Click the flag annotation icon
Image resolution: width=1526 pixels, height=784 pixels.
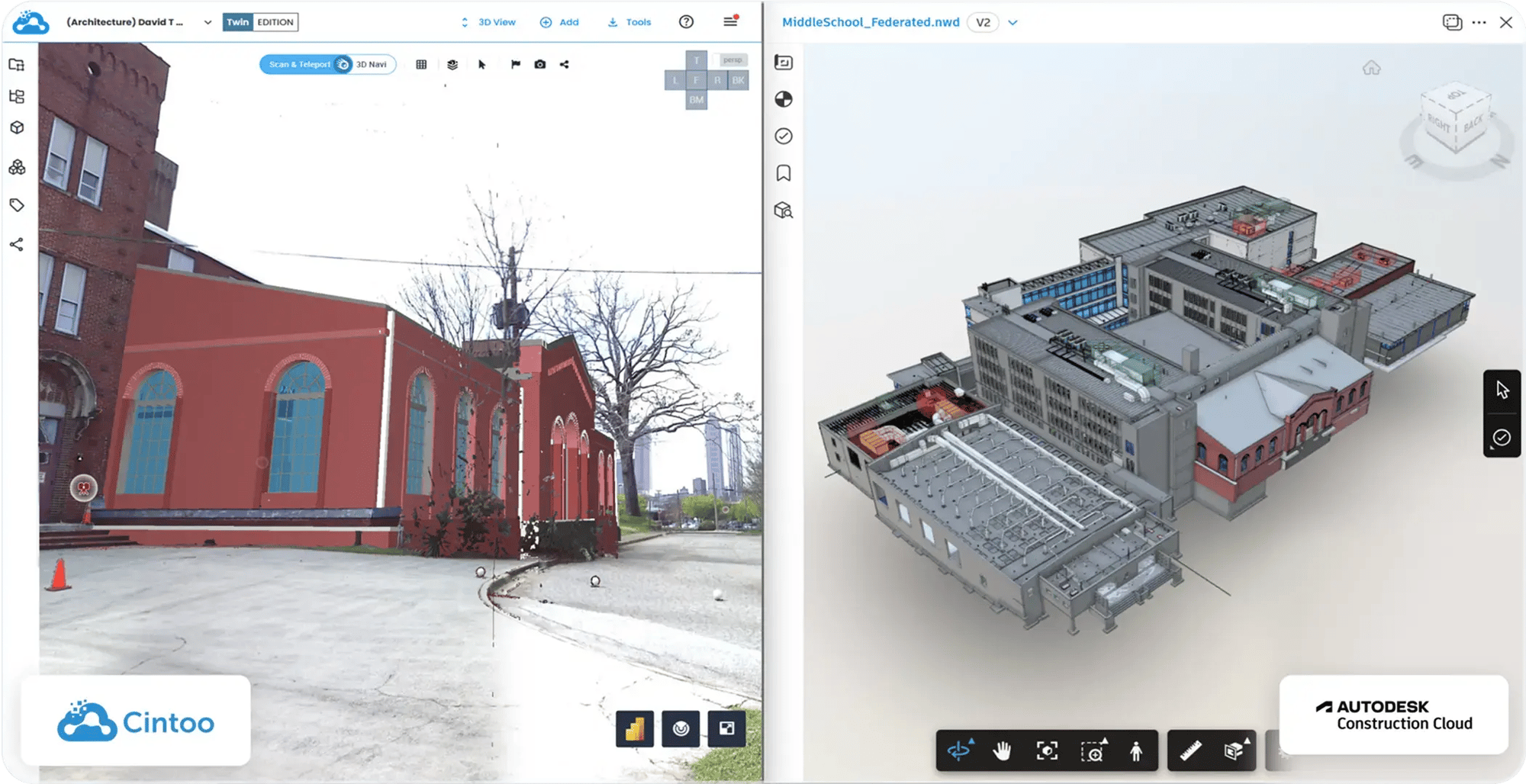(x=516, y=65)
